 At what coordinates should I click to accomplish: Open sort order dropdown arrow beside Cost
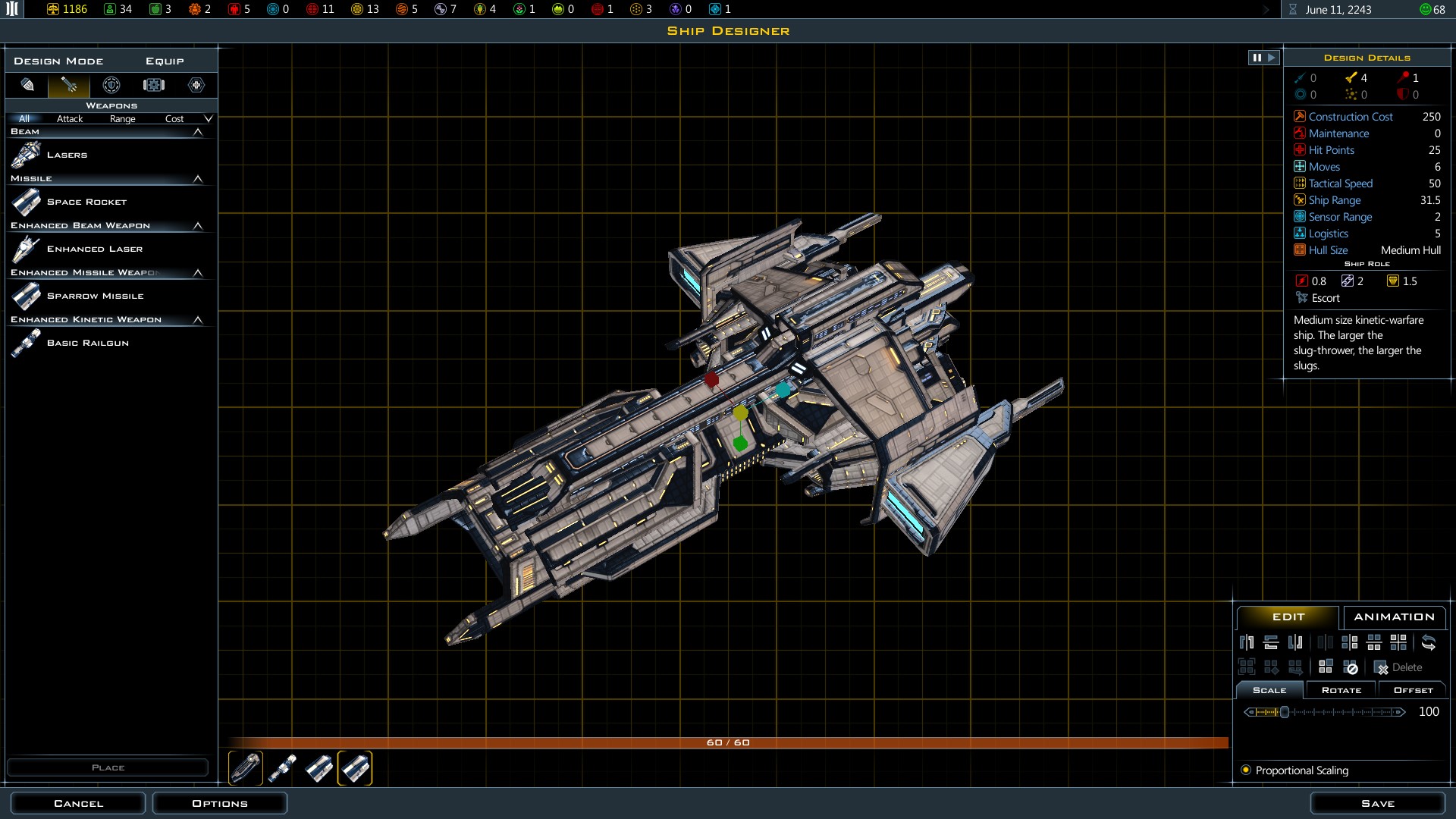(x=209, y=119)
